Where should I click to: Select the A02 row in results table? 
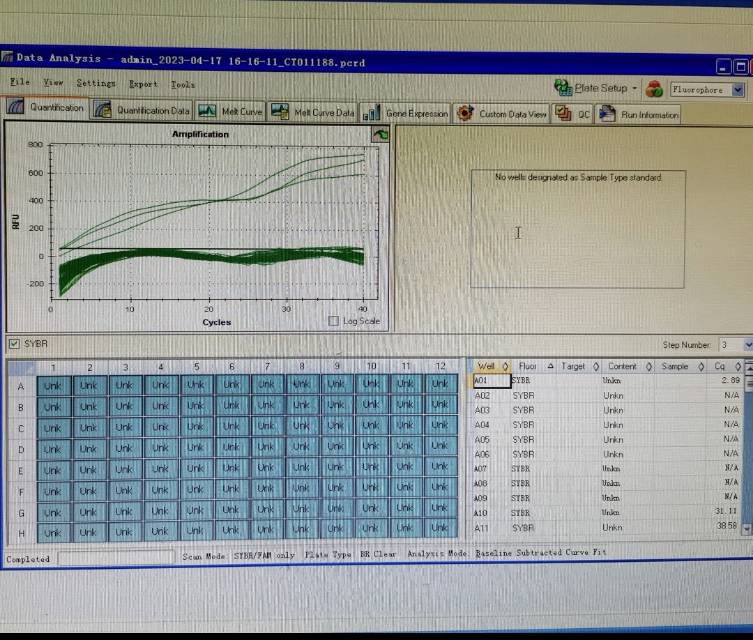[x=607, y=396]
